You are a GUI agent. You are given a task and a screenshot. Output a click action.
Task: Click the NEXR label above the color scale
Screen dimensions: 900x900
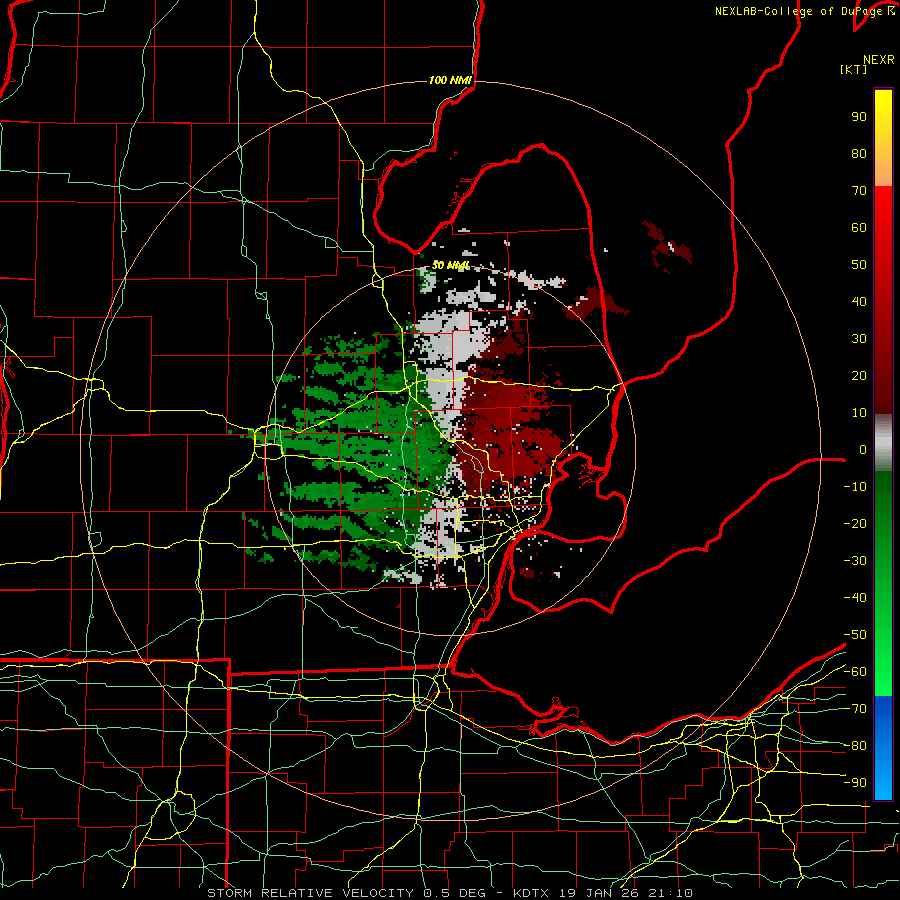pos(879,60)
